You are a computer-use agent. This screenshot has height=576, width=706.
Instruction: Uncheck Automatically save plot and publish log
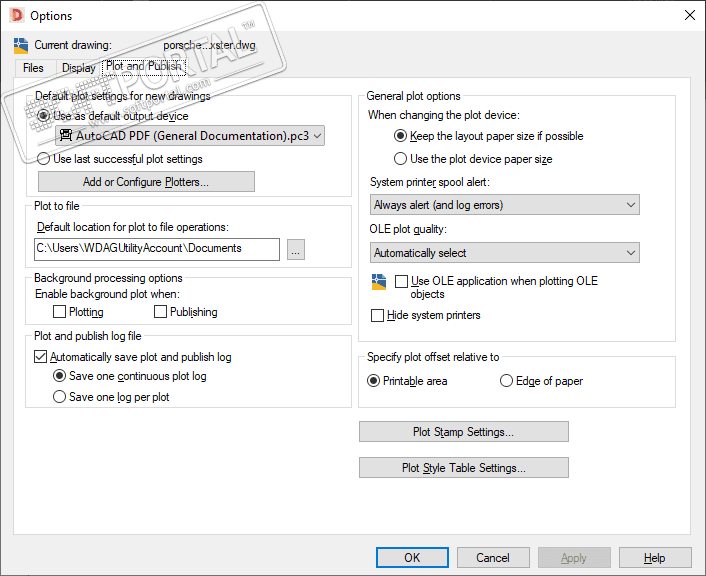[x=41, y=357]
